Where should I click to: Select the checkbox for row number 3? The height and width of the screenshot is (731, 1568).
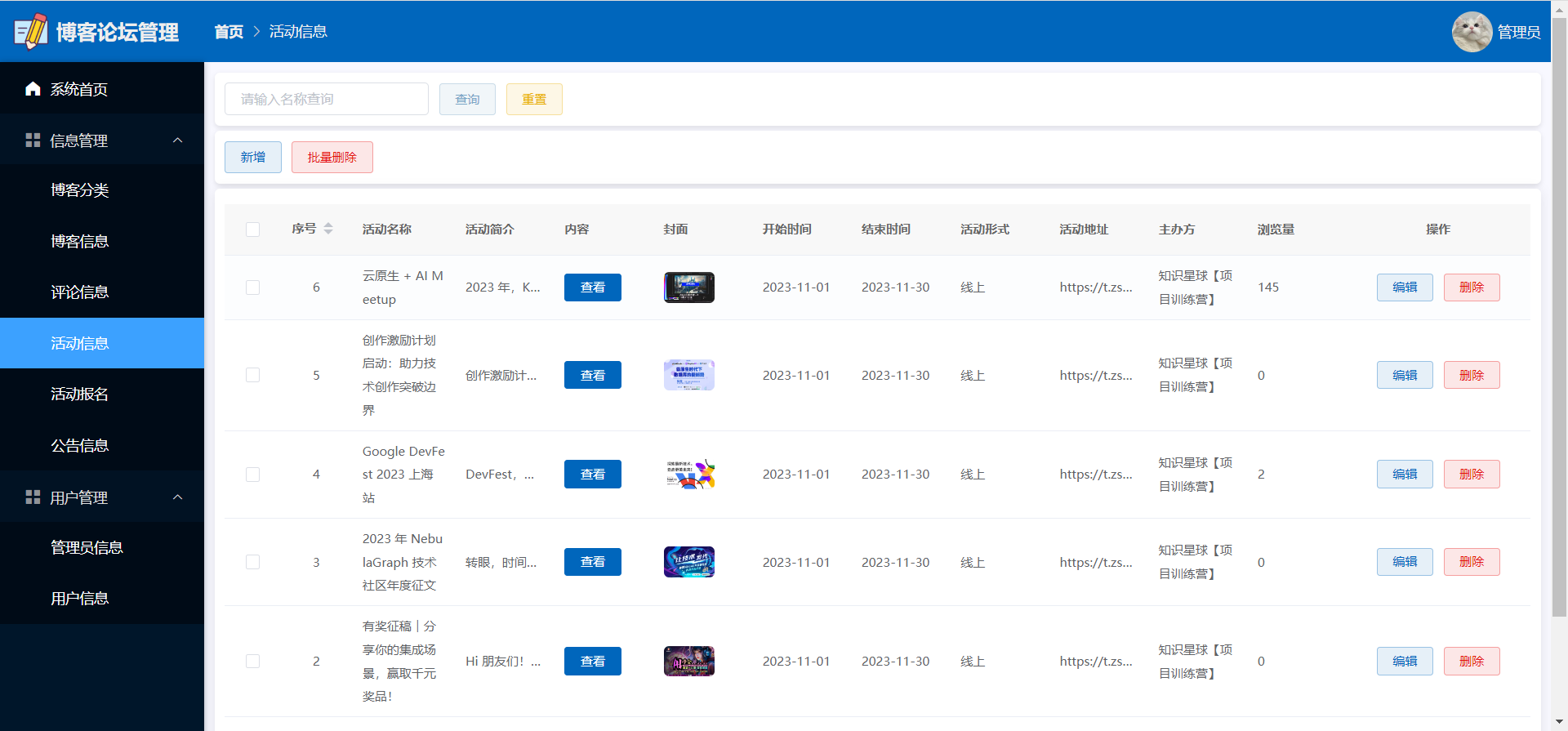253,562
